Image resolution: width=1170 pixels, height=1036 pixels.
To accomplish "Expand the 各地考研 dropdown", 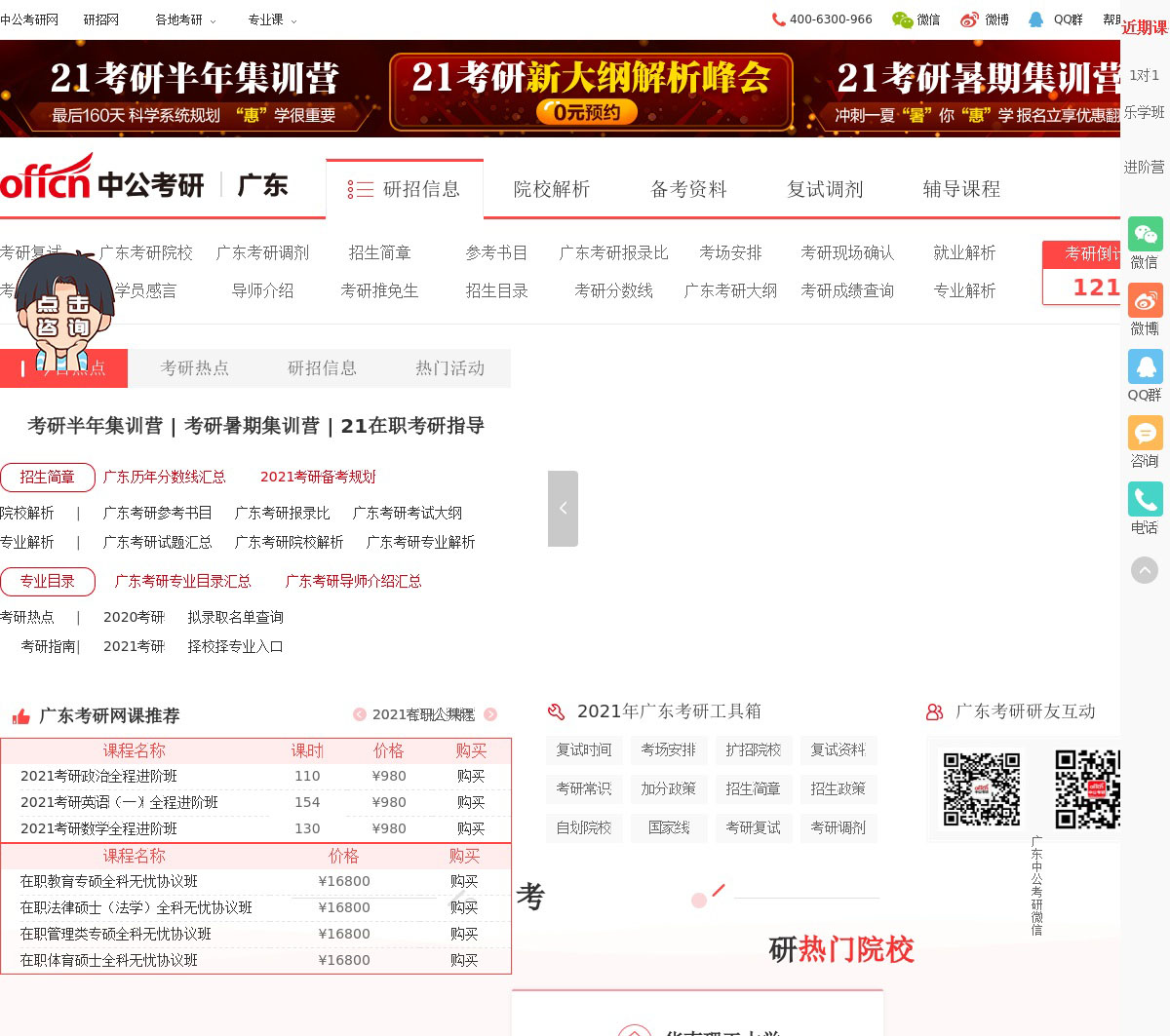I will tap(185, 19).
